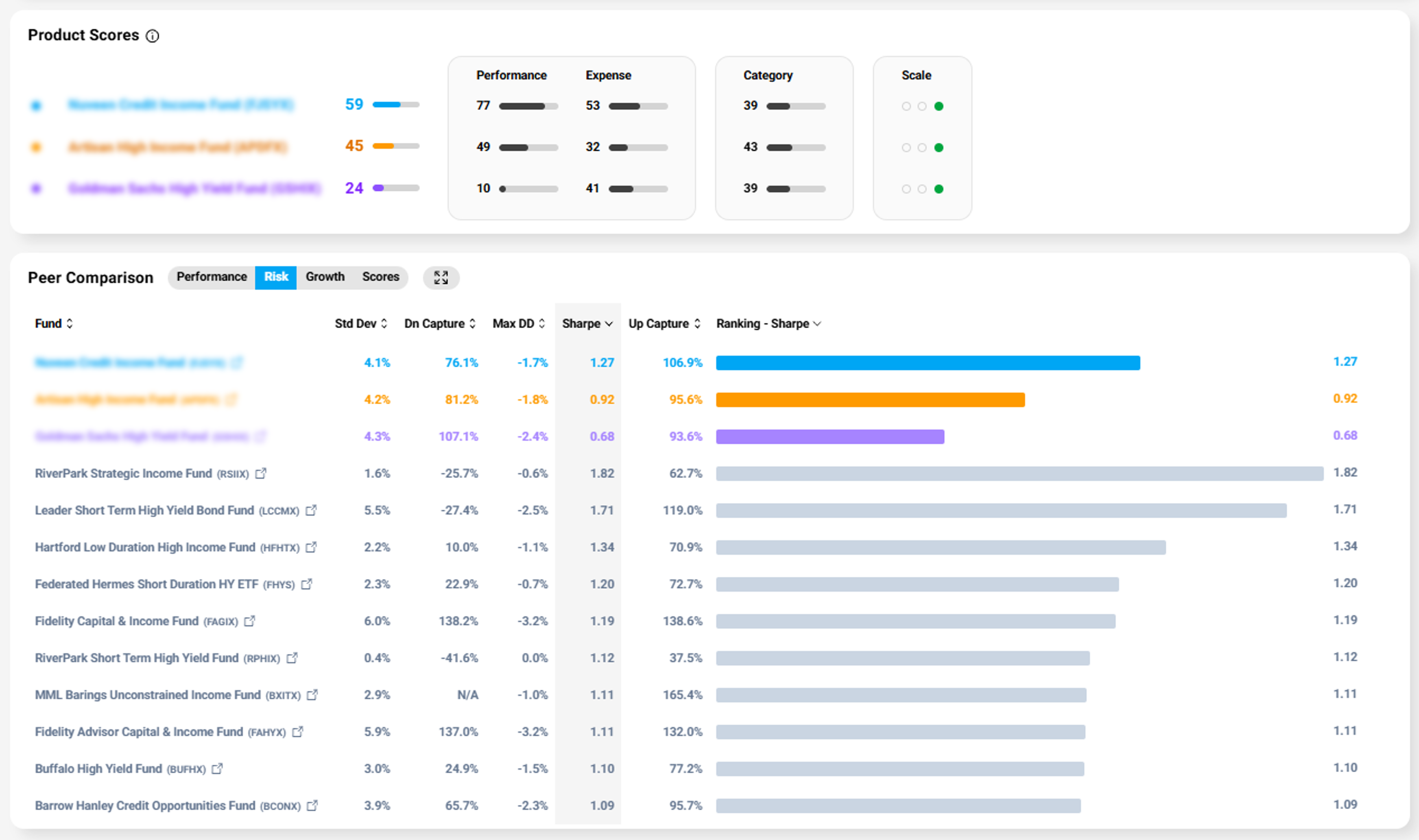Open Hartford Low Duration High Income Fund
Screen dimensions: 1419x840
[167, 548]
